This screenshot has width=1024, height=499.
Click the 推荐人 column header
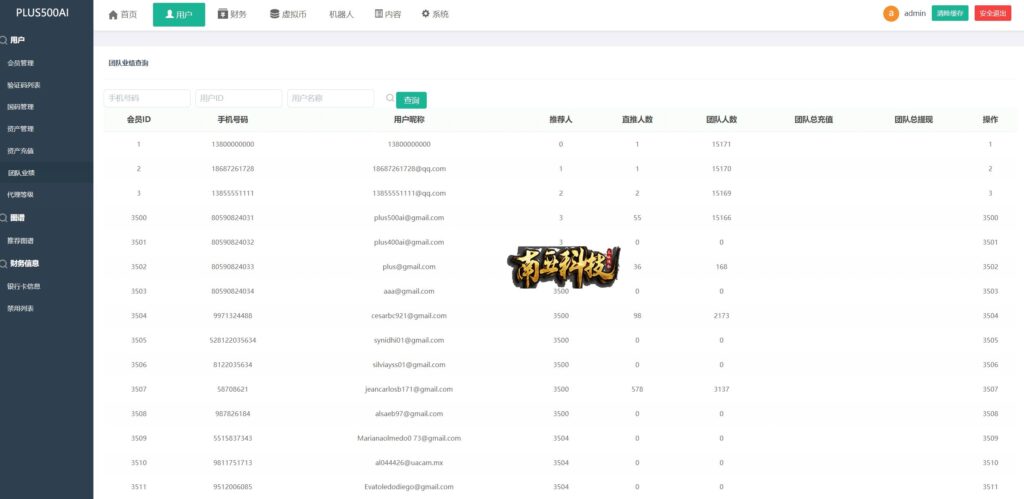561,120
